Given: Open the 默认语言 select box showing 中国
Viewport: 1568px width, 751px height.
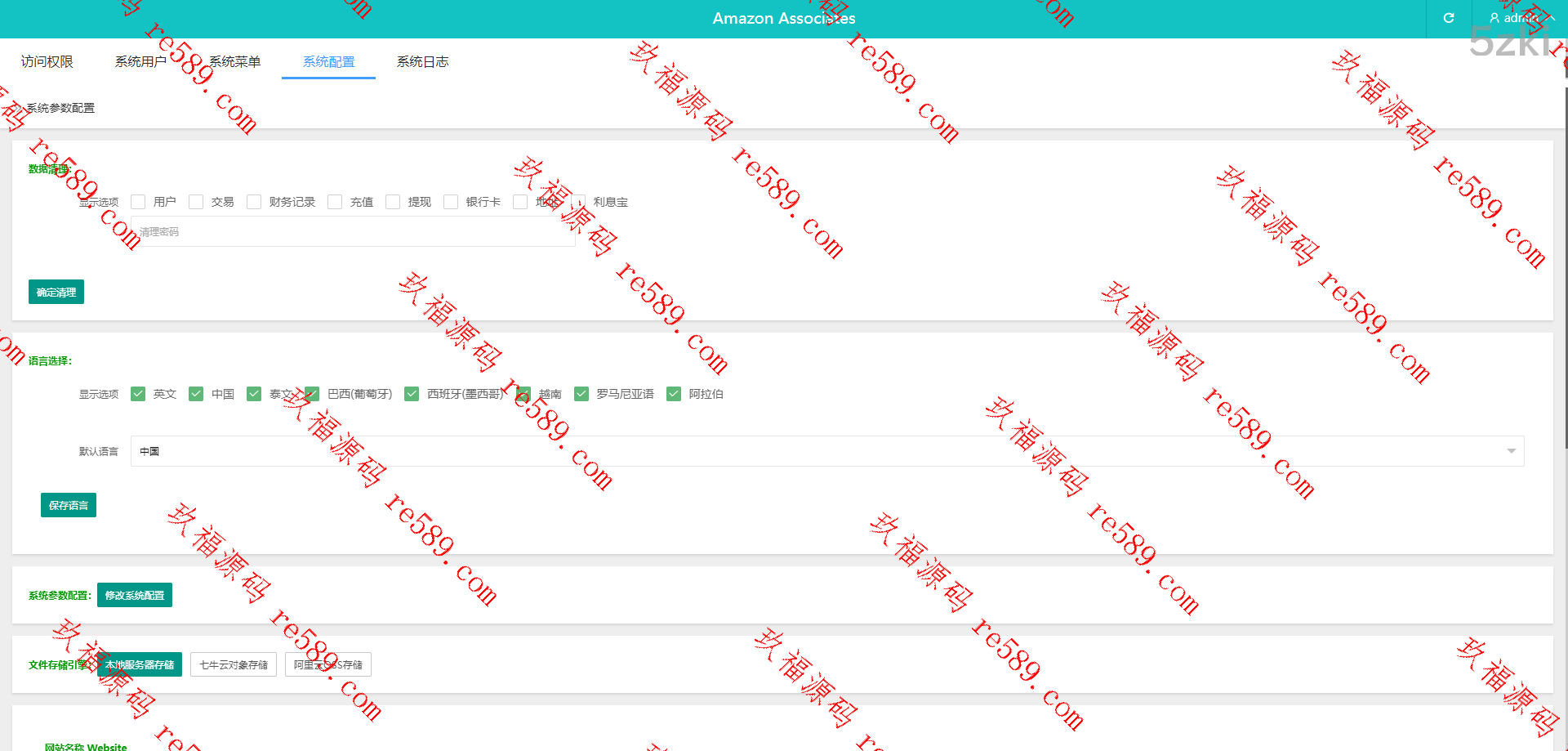Looking at the screenshot, I should (x=817, y=451).
